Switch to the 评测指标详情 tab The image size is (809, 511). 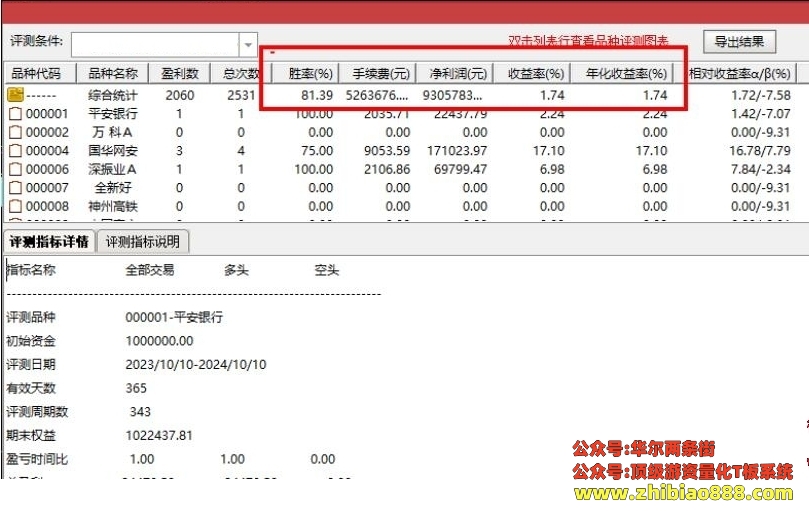(x=49, y=242)
